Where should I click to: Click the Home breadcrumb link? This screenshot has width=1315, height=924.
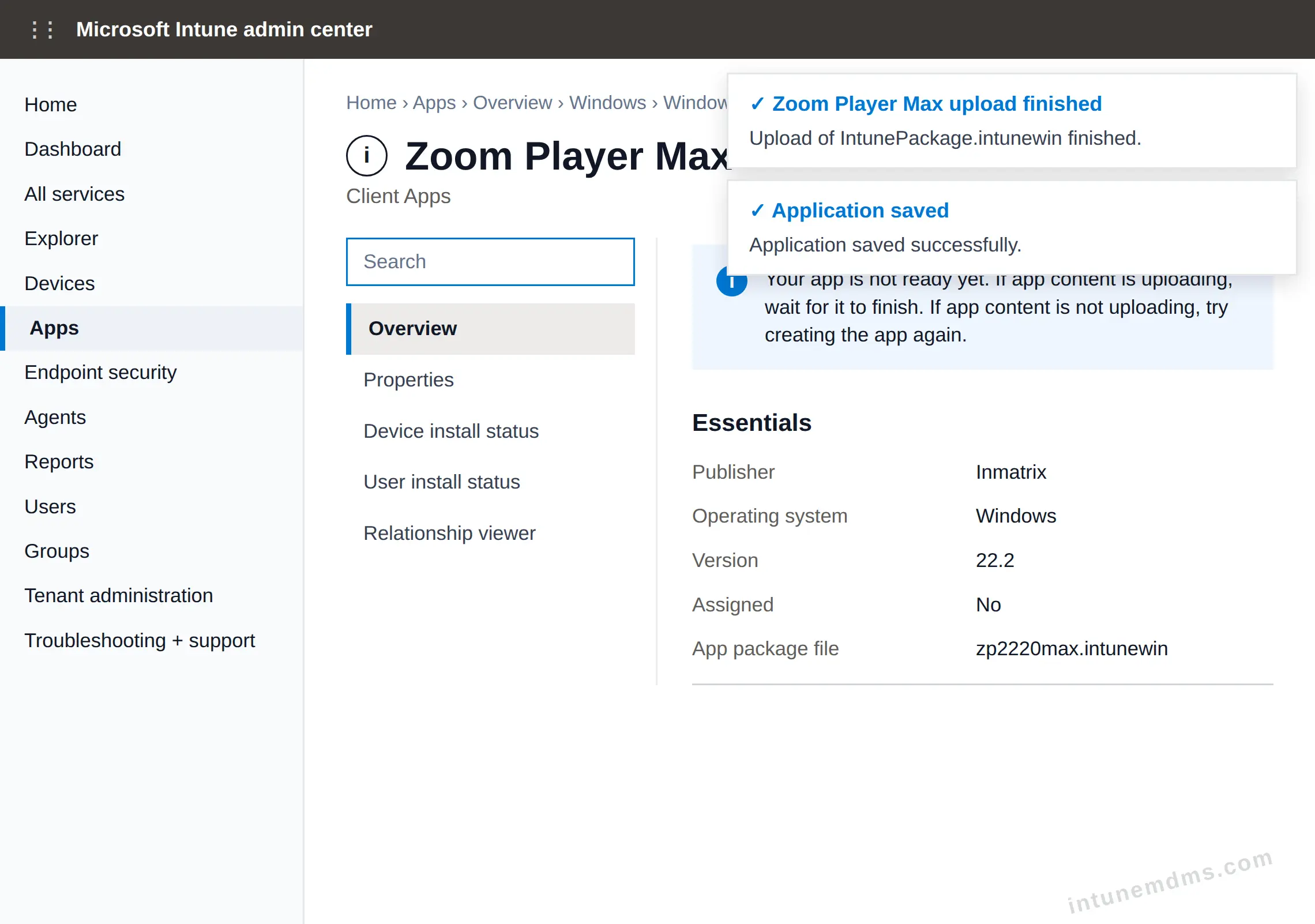(x=371, y=103)
